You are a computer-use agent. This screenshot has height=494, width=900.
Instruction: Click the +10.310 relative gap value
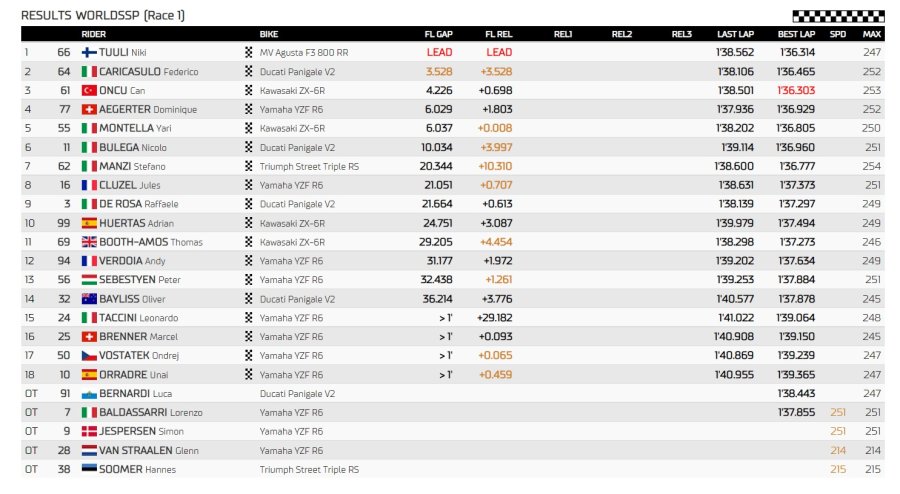coord(495,166)
